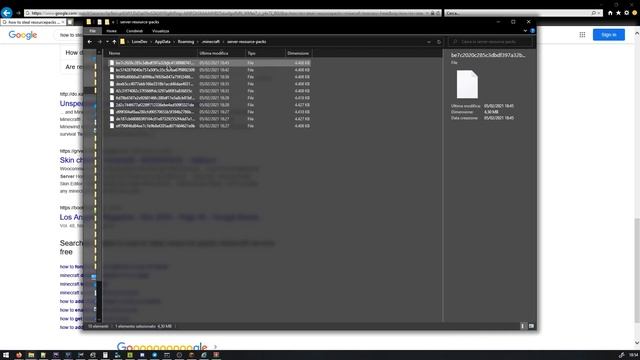The image size is (640, 360).
Task: Switch to the Home ribbon tab
Action: pyautogui.click(x=111, y=31)
